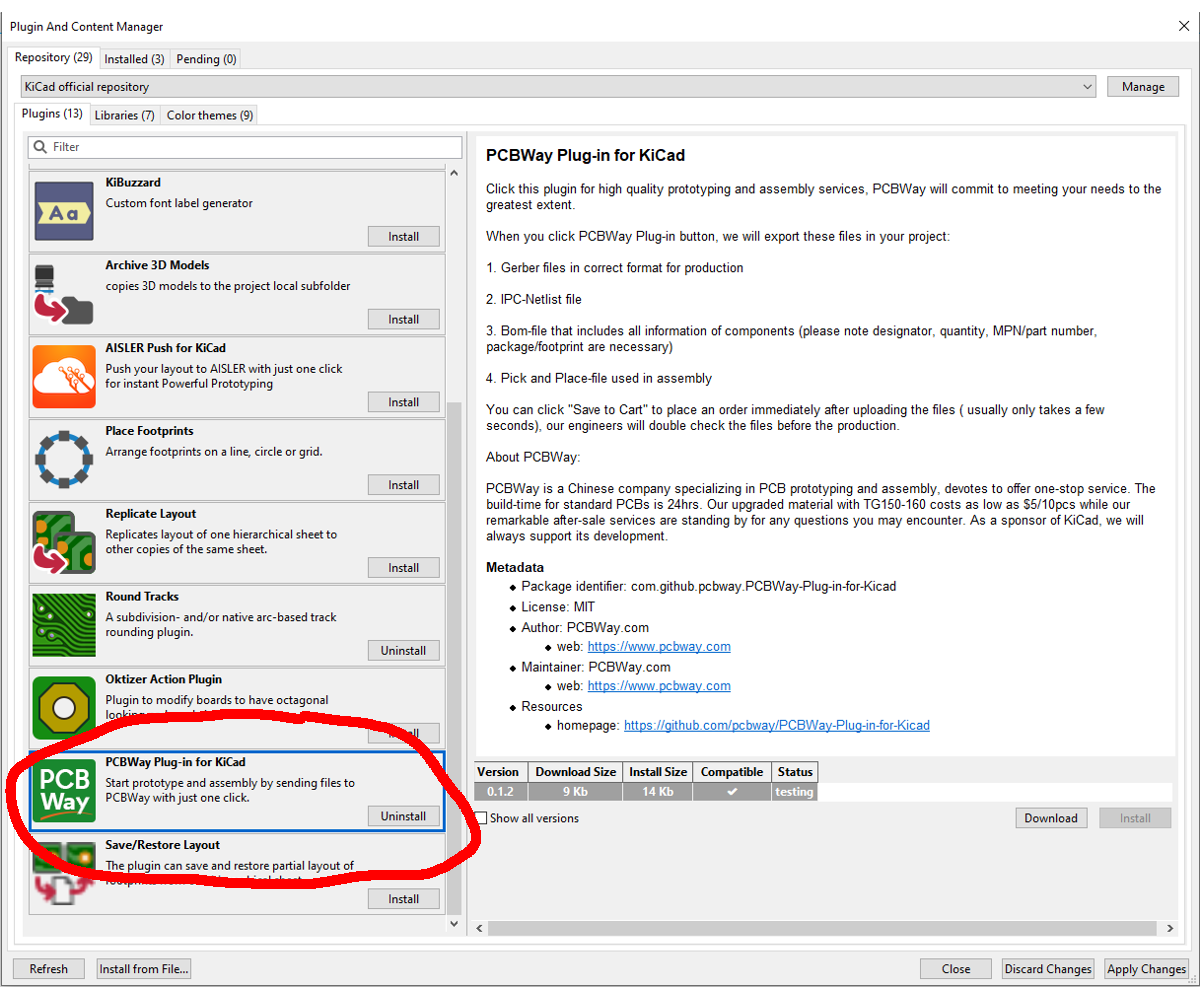
Task: Open the Maintainer web pcbway.com link
Action: click(659, 686)
